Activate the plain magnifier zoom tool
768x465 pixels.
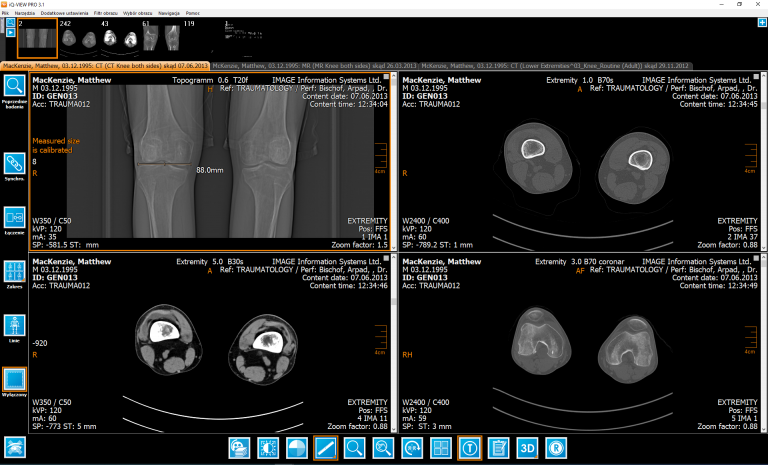coord(354,448)
